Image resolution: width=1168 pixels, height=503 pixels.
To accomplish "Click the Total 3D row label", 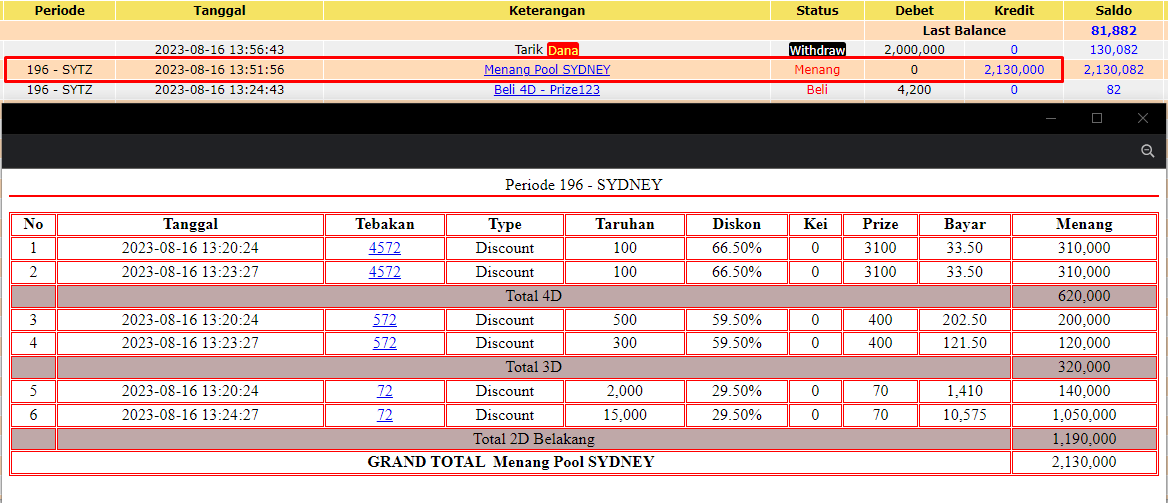I will coord(533,367).
